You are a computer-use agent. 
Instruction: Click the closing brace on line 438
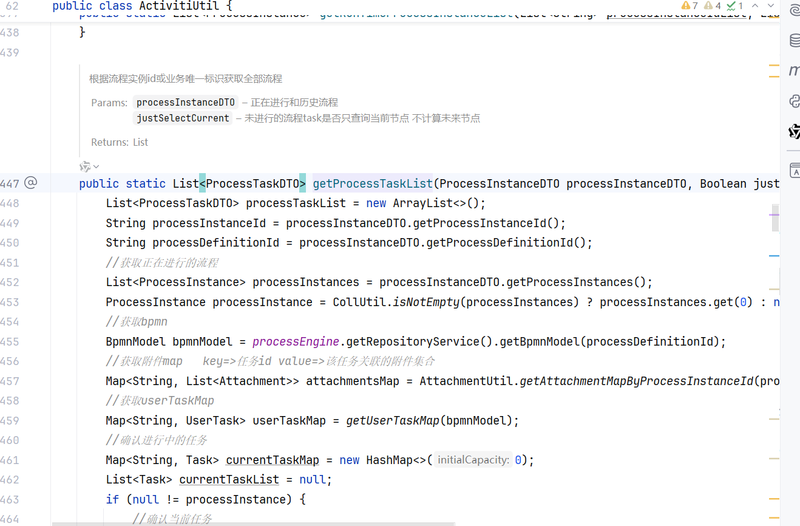(82, 32)
